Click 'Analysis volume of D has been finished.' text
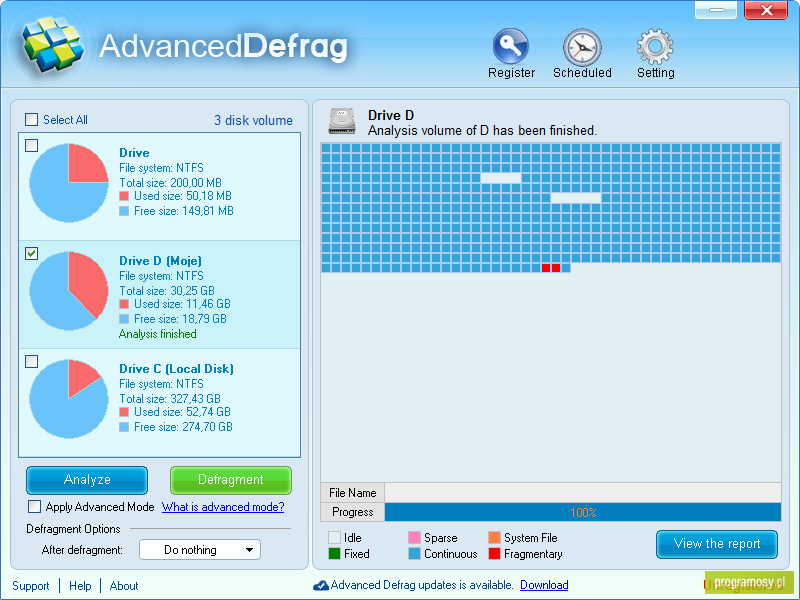This screenshot has height=600, width=800. pos(482,131)
